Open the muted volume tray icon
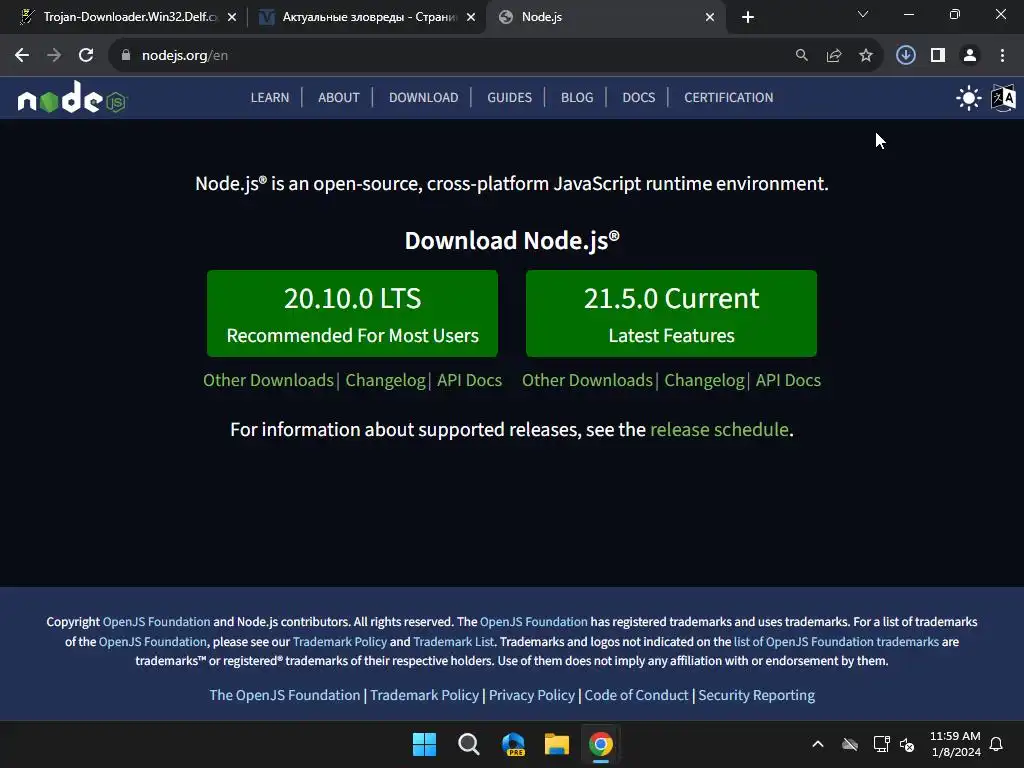Screen dimensions: 1024x768 907,744
